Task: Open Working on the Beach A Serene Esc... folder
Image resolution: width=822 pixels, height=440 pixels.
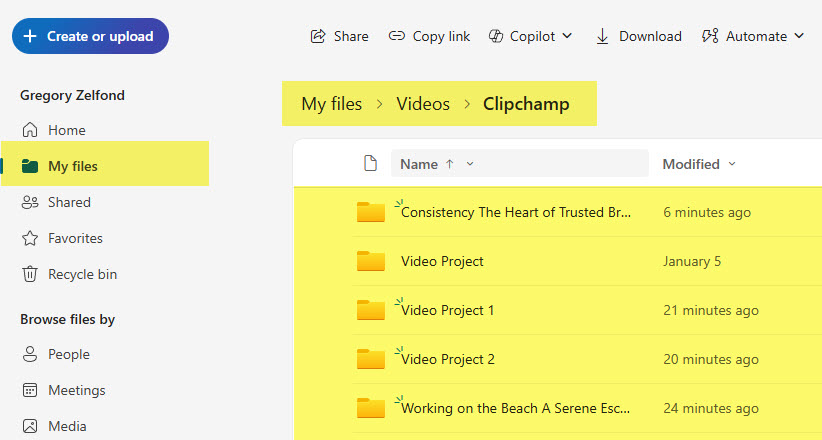Action: [x=515, y=409]
